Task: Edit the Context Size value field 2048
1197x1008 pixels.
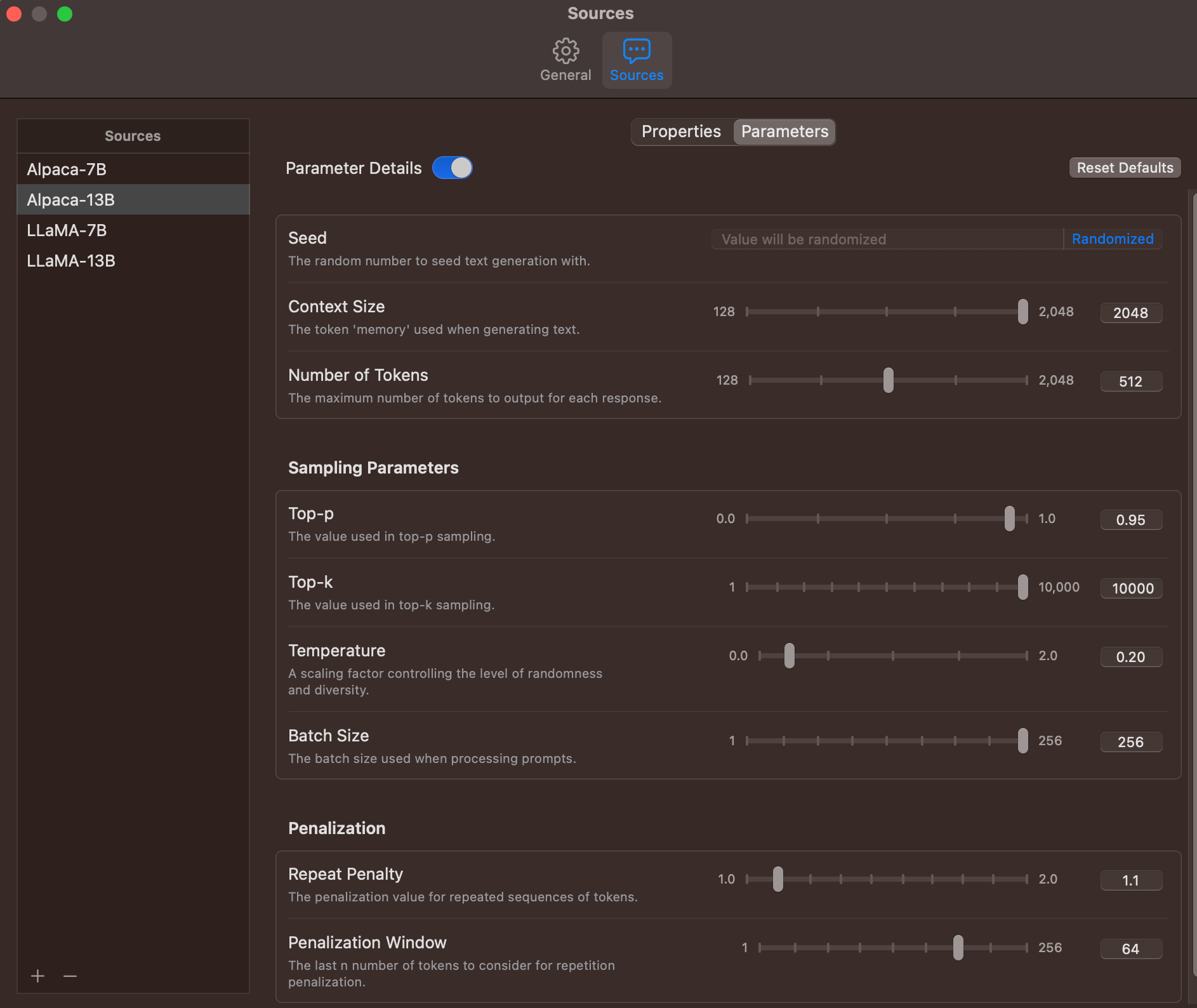Action: point(1131,313)
